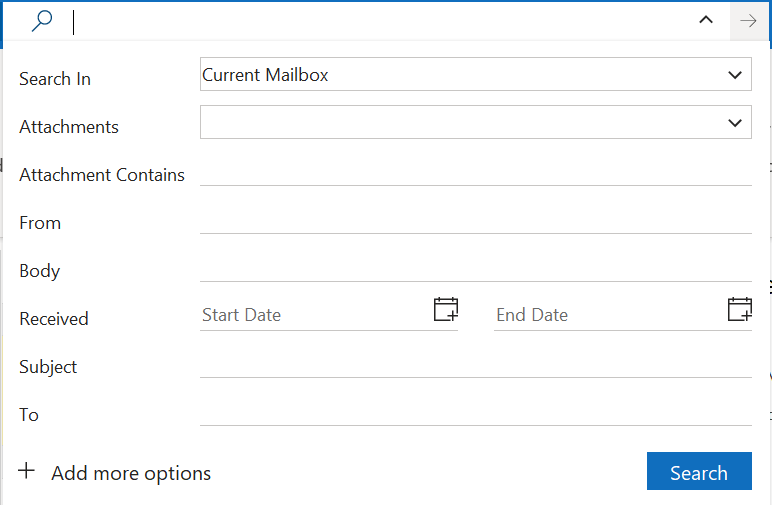Viewport: 772px width, 505px height.
Task: Click into the Body field
Action: click(475, 269)
